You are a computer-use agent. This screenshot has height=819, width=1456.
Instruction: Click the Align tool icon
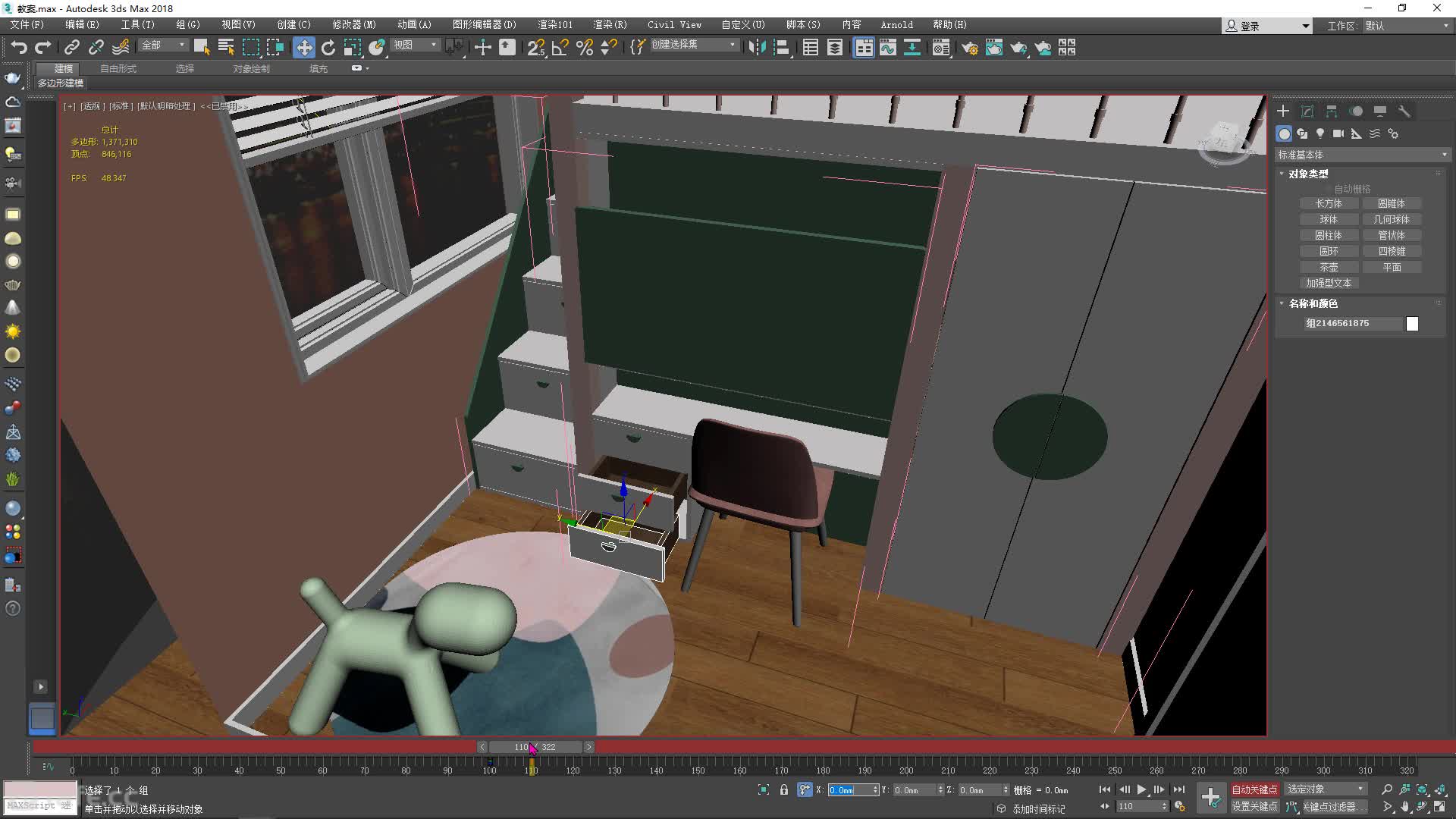coord(781,48)
